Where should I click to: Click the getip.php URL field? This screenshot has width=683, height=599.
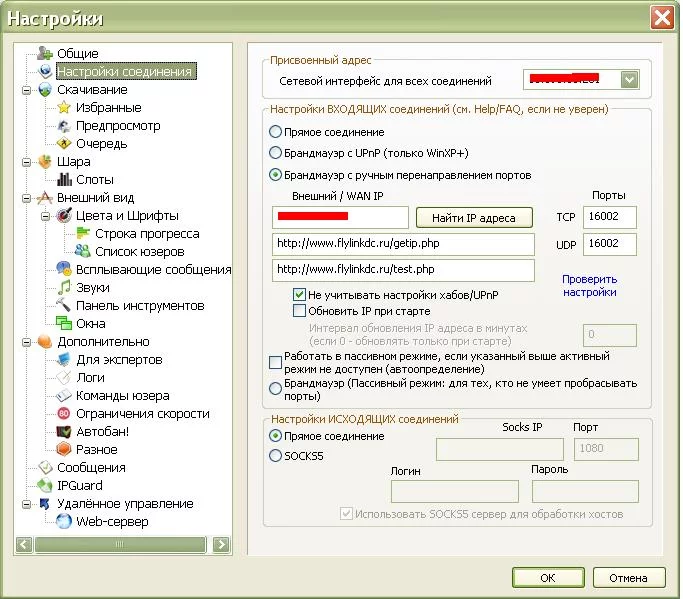tap(403, 244)
